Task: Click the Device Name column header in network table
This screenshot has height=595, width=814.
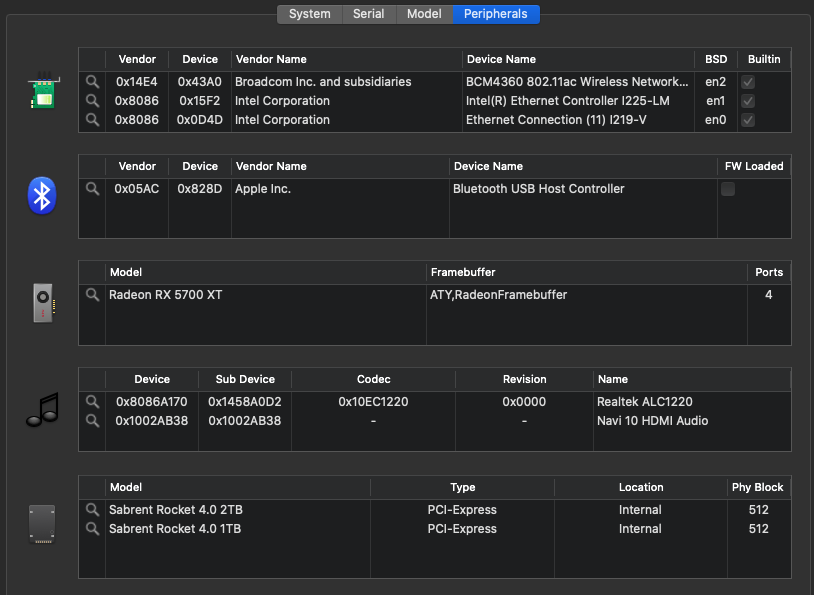Action: click(500, 60)
